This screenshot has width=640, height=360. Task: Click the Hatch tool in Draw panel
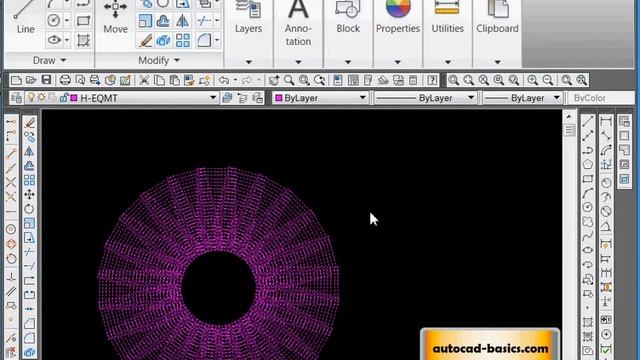83,40
